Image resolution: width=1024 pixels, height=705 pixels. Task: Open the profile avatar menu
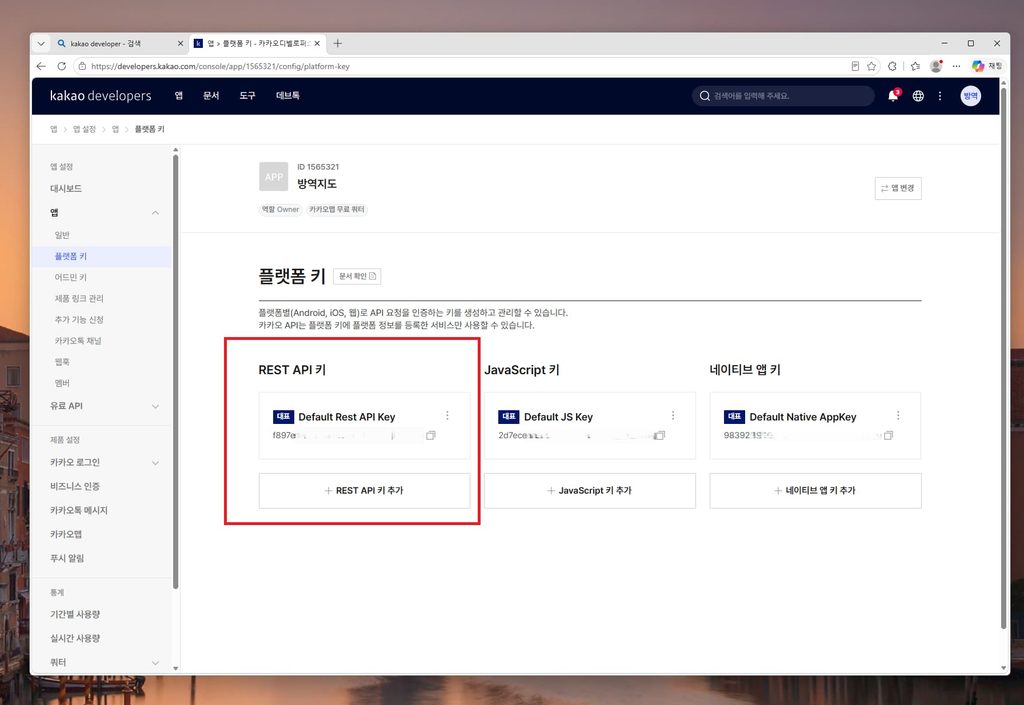[970, 96]
